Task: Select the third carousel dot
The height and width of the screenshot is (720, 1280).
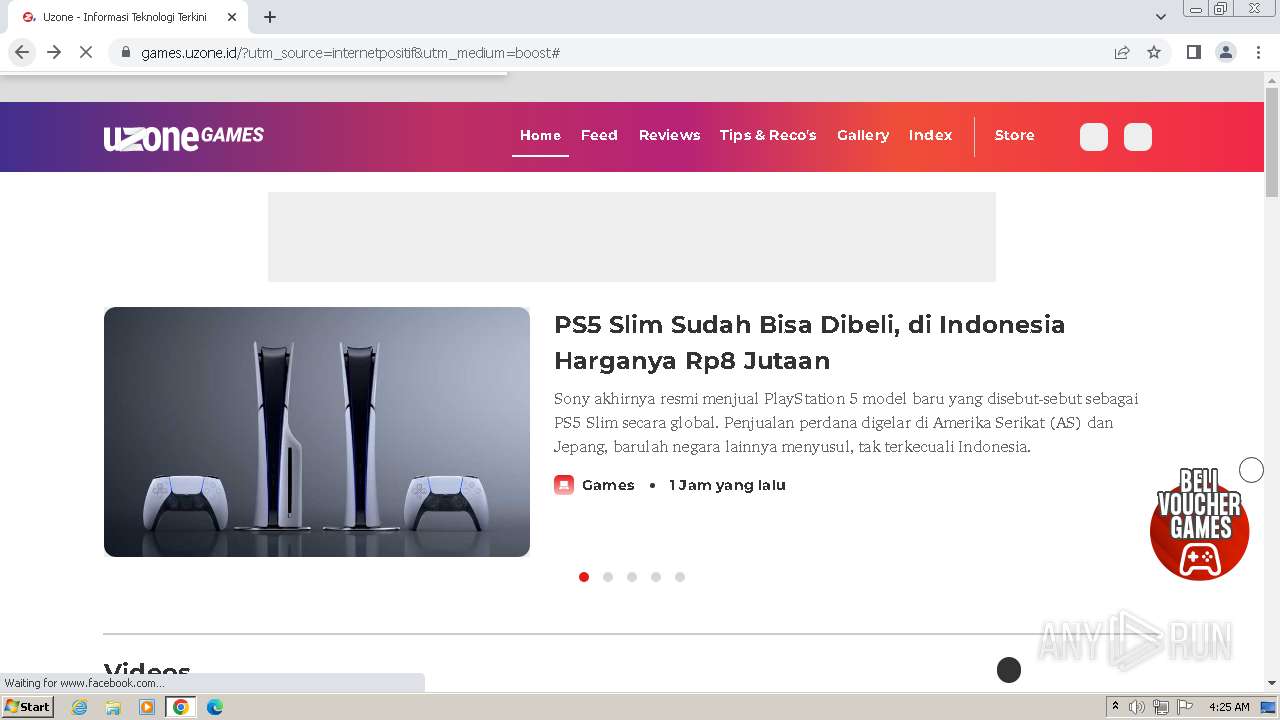Action: click(632, 577)
